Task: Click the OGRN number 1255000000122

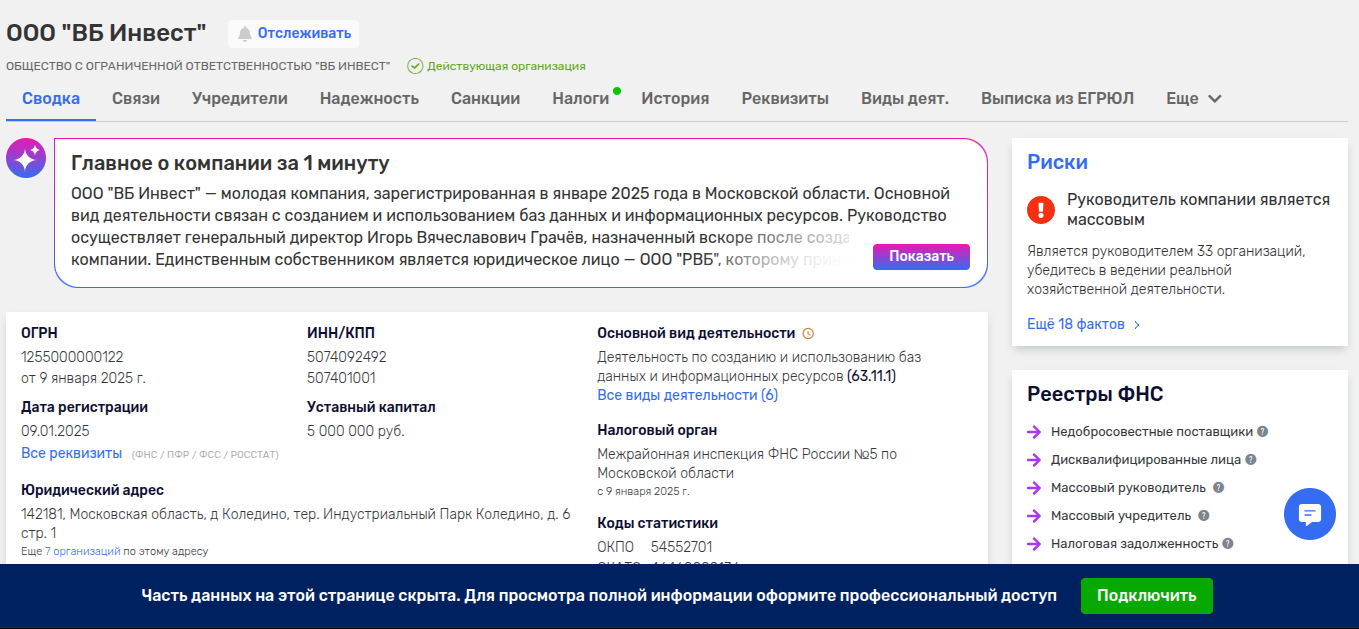Action: pos(72,356)
